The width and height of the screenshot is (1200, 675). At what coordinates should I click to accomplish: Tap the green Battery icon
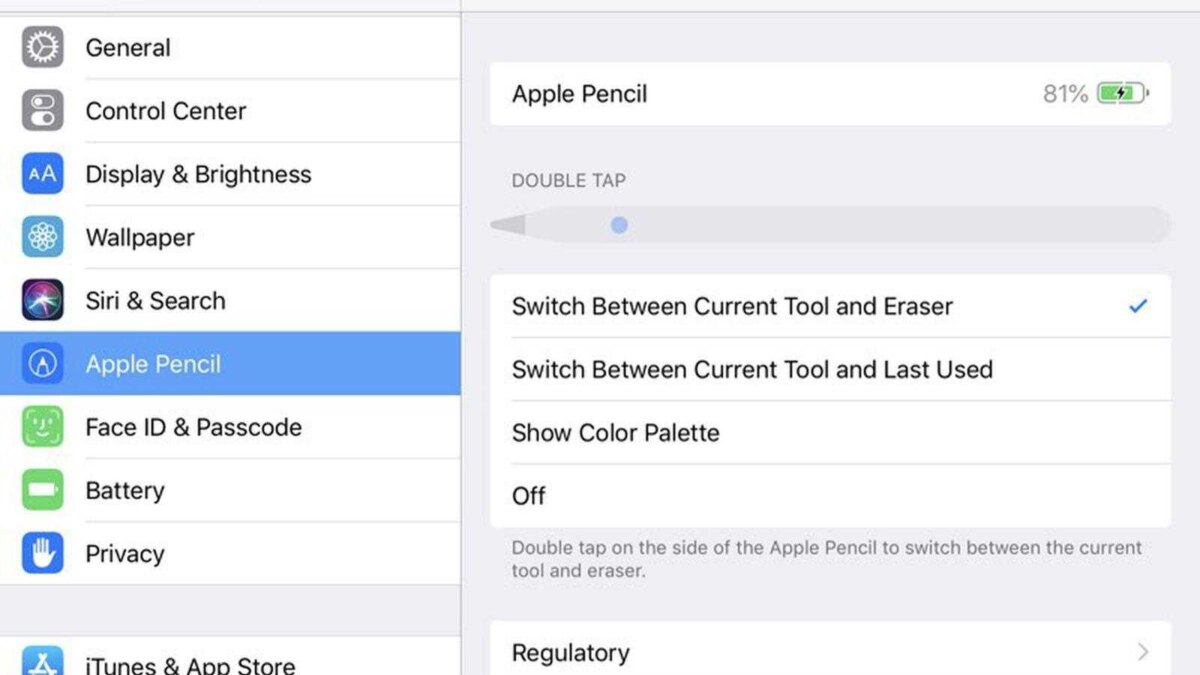pyautogui.click(x=42, y=490)
